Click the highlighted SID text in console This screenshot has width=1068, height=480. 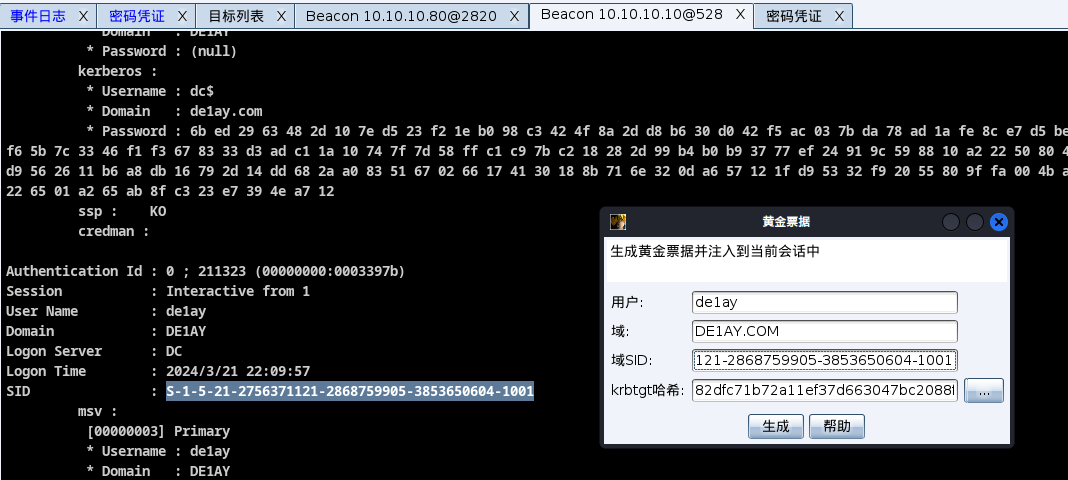click(x=350, y=391)
